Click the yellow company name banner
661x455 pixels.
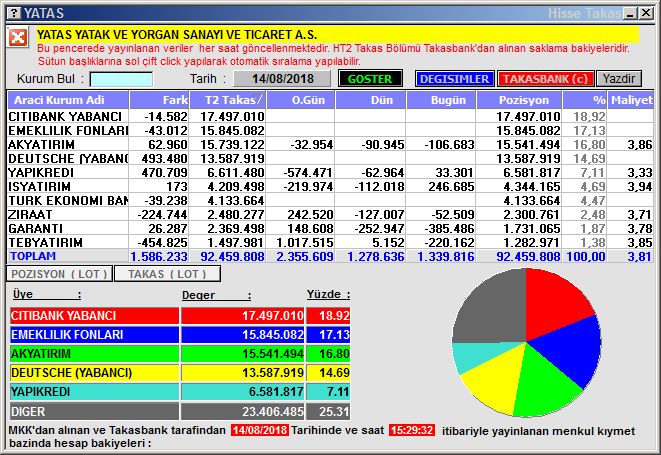pyautogui.click(x=337, y=35)
